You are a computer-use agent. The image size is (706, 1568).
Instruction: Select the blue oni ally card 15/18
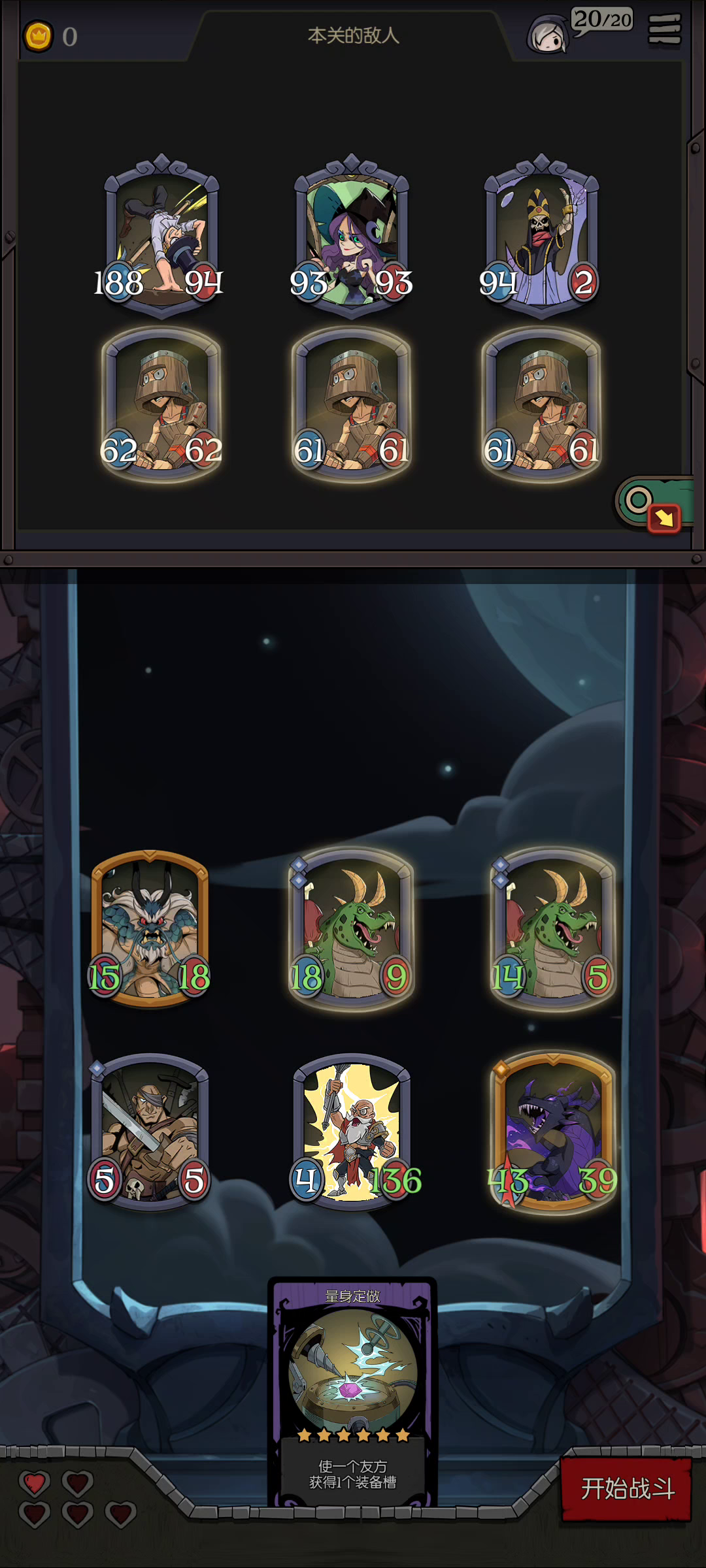[150, 928]
